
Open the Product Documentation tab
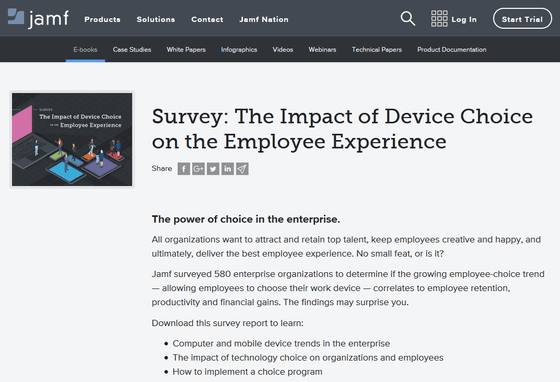tap(452, 50)
